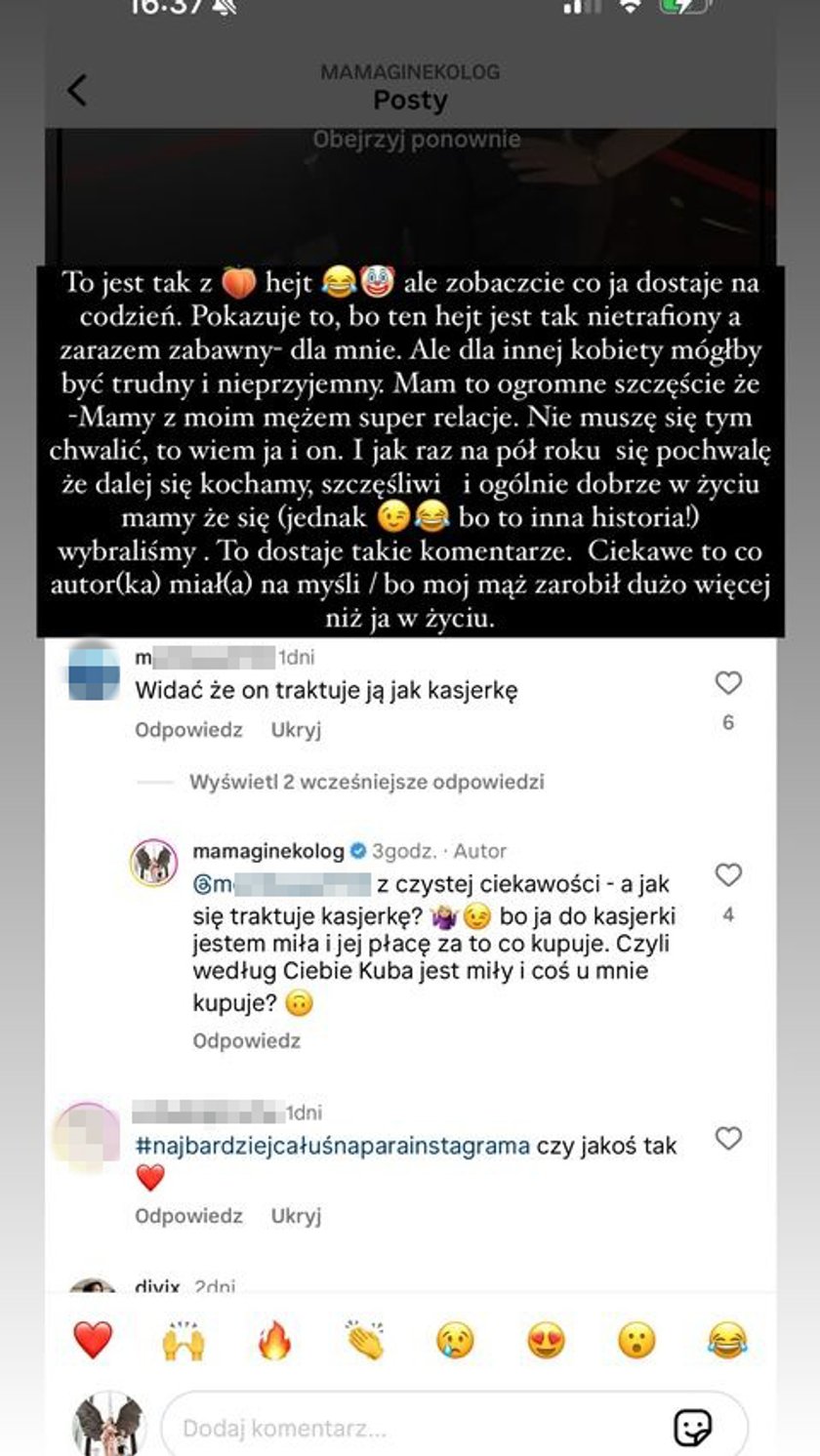The width and height of the screenshot is (820, 1456).
Task: Send the heart-eyes emoji reaction
Action: pyautogui.click(x=546, y=1340)
